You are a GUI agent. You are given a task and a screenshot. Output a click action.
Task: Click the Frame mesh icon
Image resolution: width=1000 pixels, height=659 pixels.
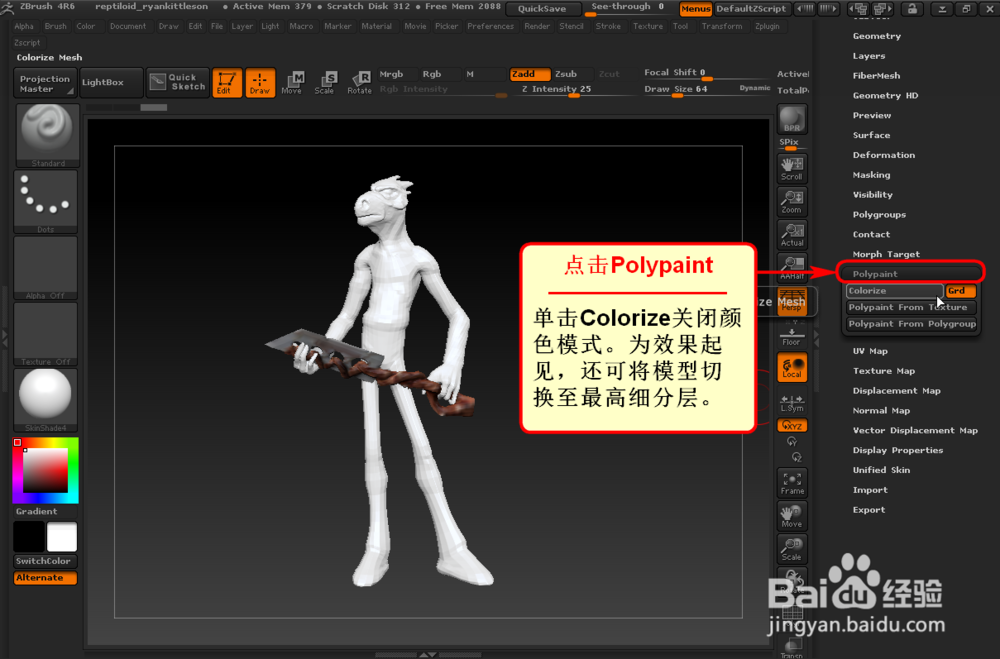pyautogui.click(x=792, y=483)
